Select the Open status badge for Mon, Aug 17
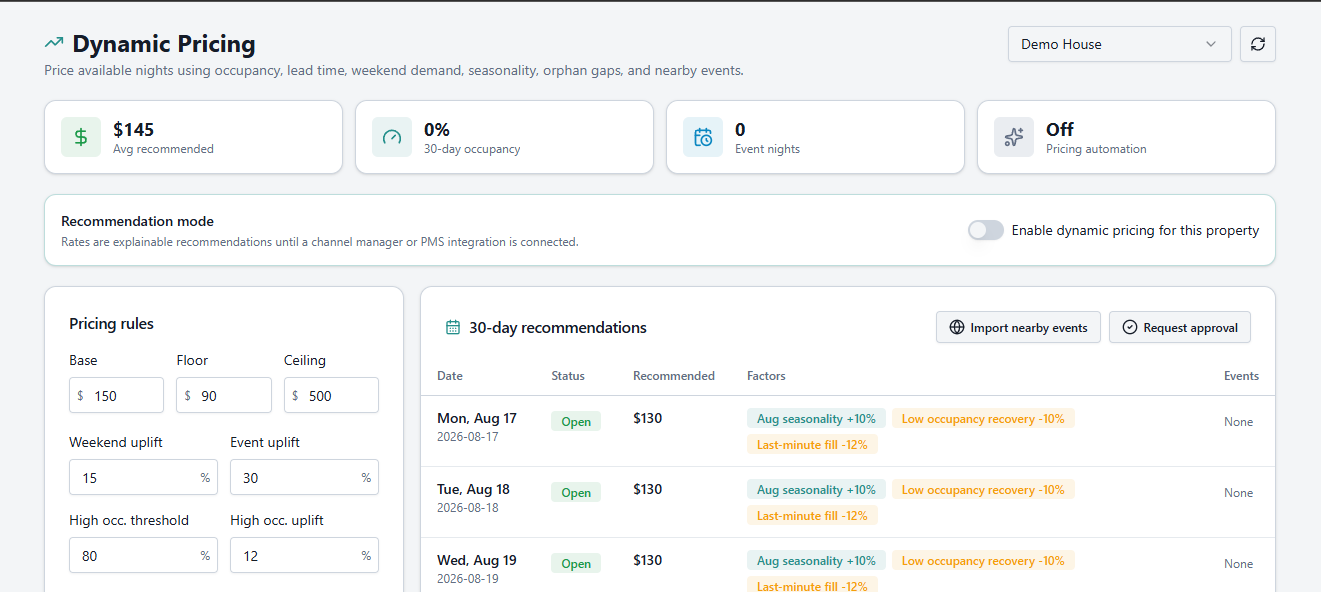Screen dimensions: 1321x592 click(576, 421)
